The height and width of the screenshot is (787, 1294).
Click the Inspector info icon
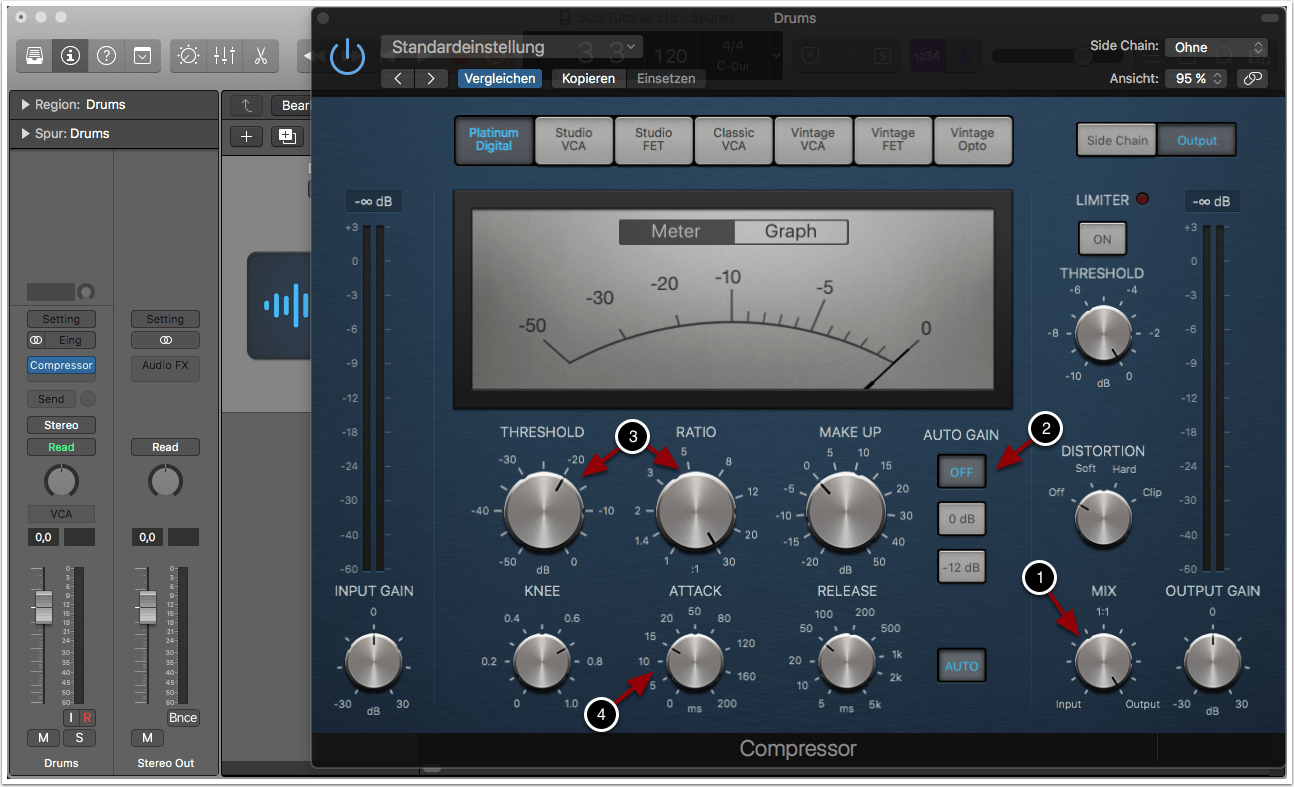tap(70, 56)
